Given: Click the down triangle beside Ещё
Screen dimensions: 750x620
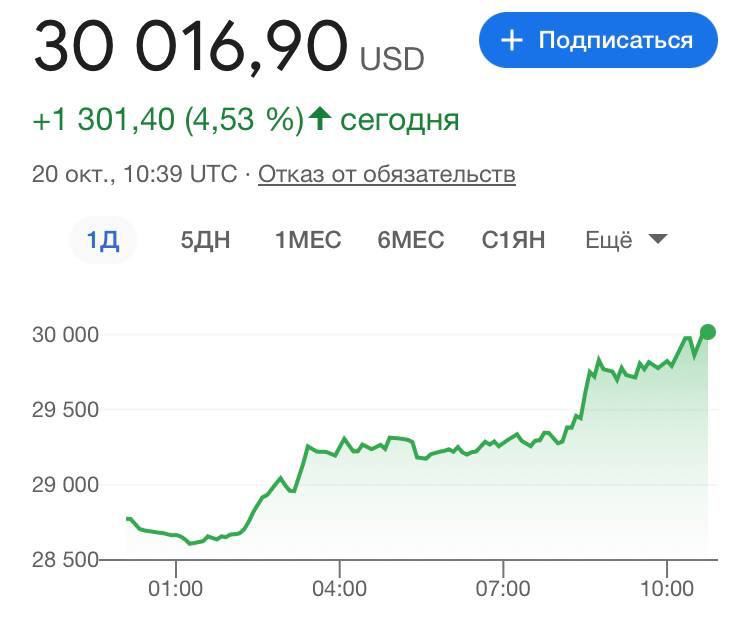Looking at the screenshot, I should pos(657,239).
